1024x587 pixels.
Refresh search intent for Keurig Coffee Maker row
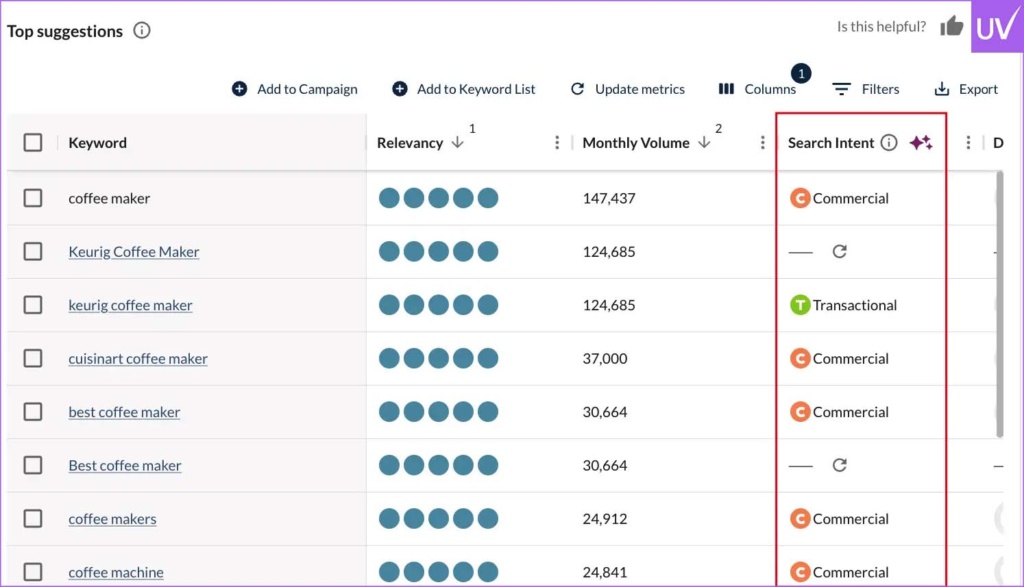click(839, 252)
